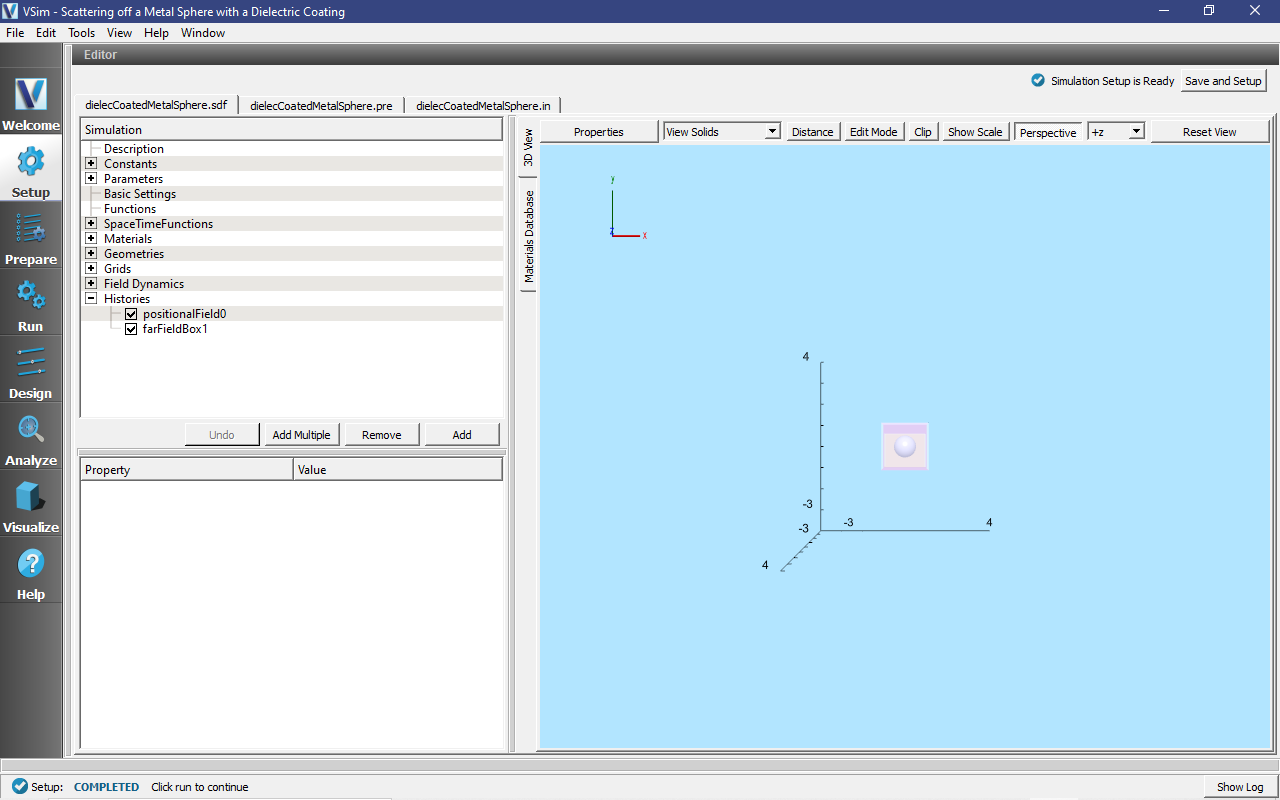Expand the Grids tree node
Image resolution: width=1280 pixels, height=800 pixels.
(91, 269)
